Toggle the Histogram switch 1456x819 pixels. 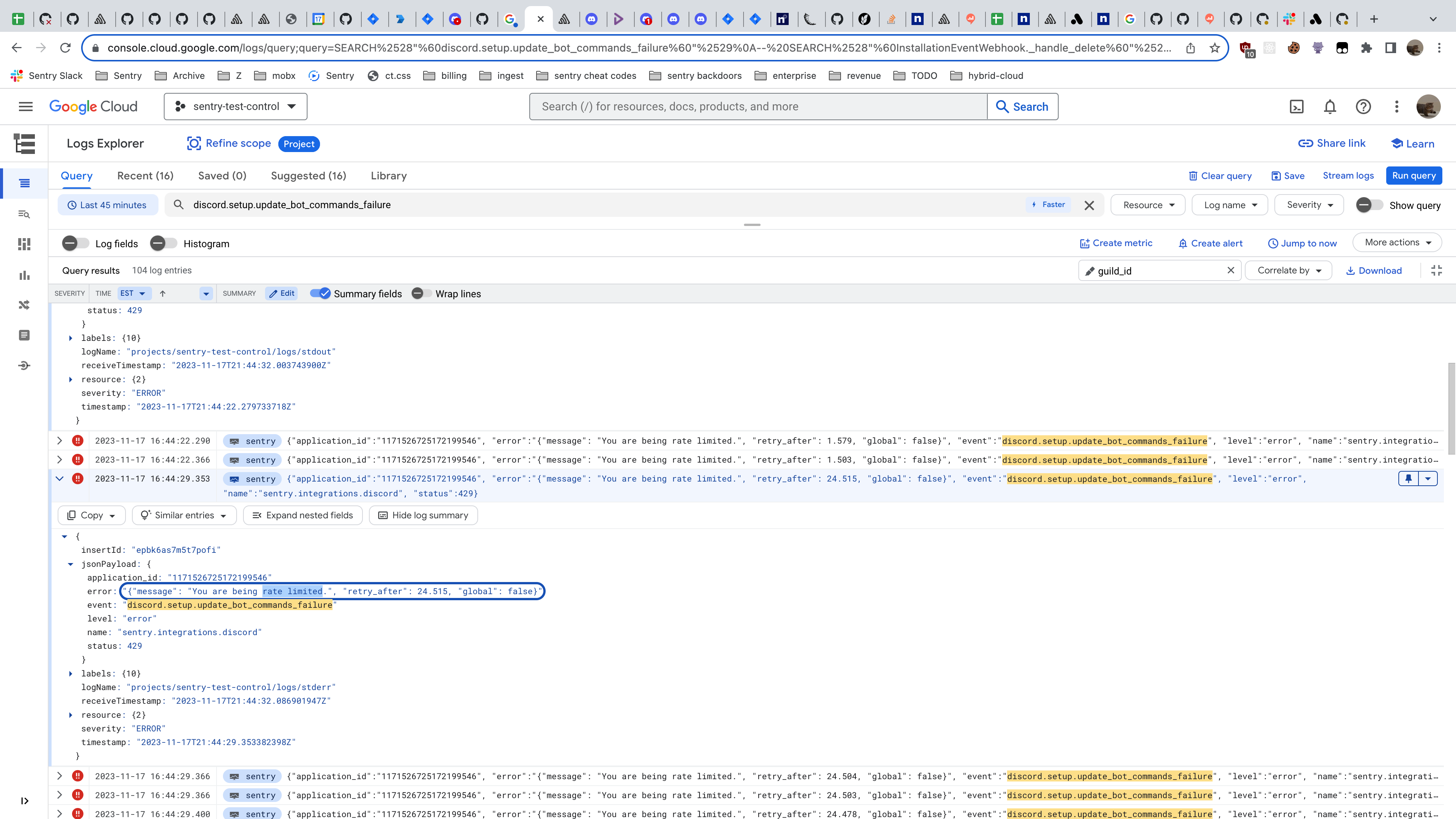click(x=164, y=243)
